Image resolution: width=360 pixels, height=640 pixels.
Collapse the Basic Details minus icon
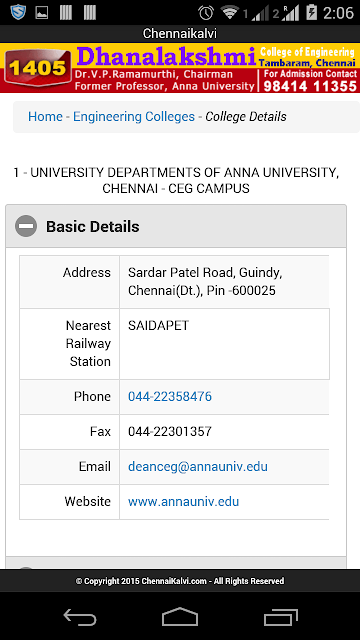pyautogui.click(x=26, y=226)
